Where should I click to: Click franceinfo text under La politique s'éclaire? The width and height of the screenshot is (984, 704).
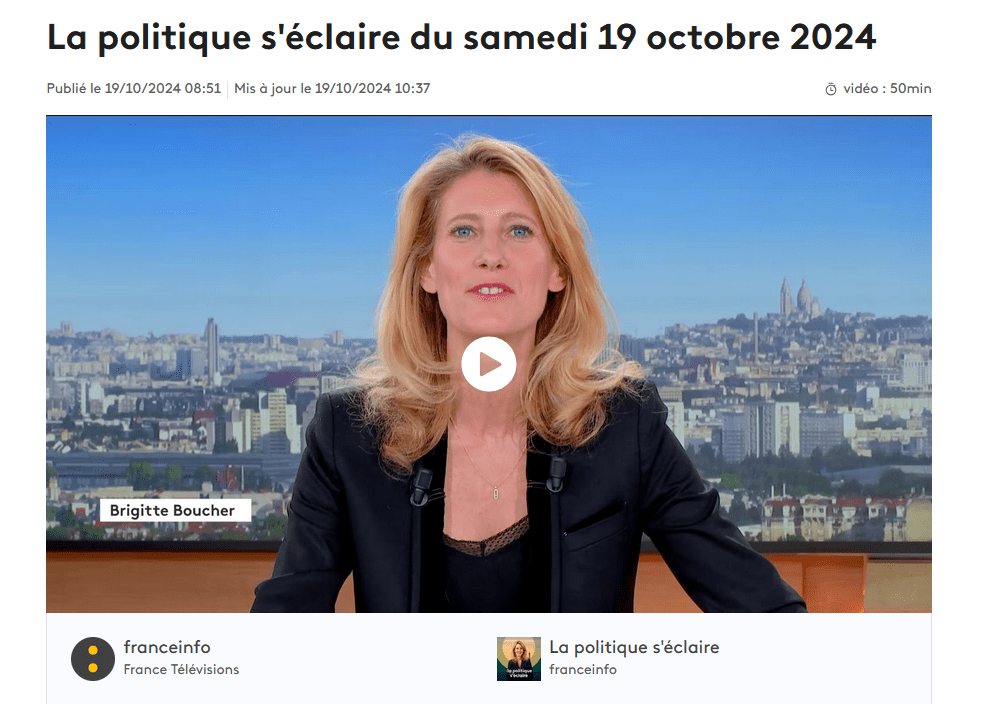coord(583,669)
